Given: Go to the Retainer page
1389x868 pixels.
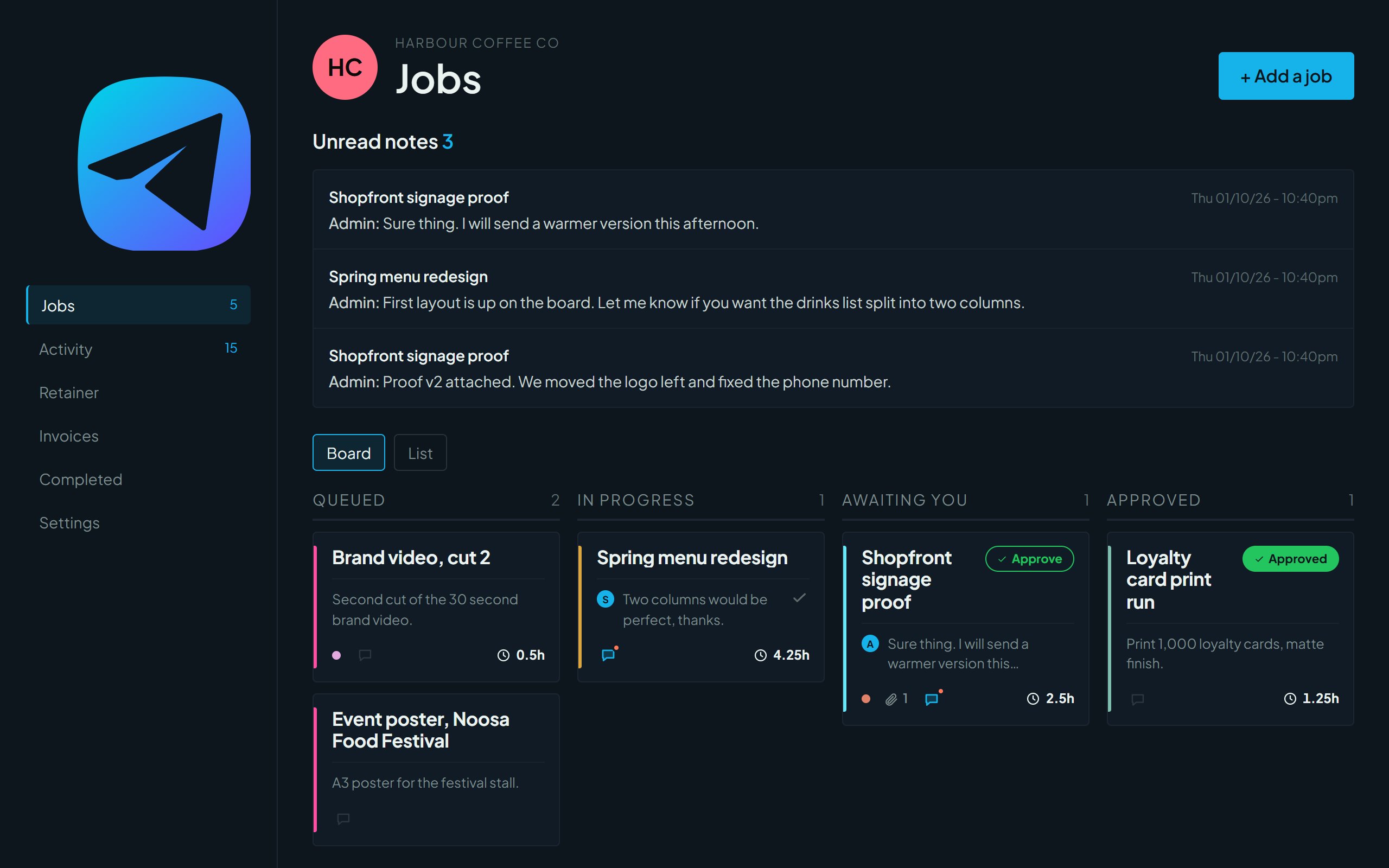Looking at the screenshot, I should pyautogui.click(x=138, y=392).
